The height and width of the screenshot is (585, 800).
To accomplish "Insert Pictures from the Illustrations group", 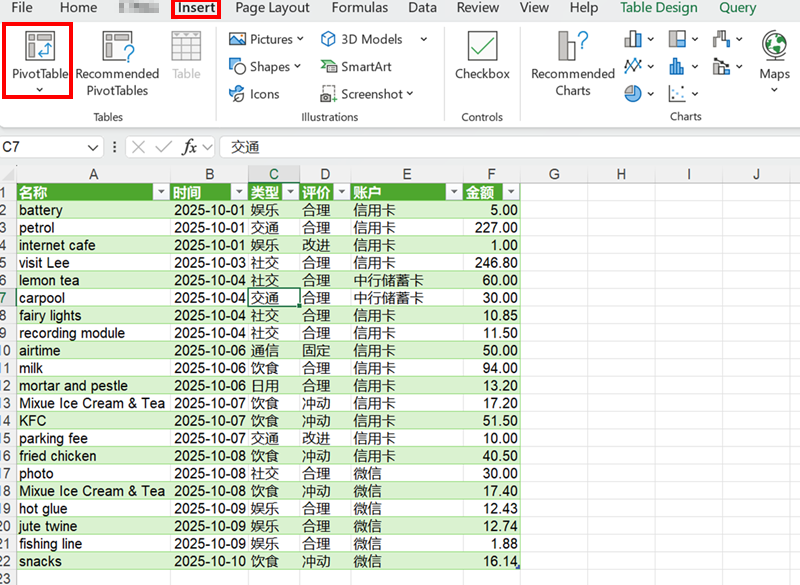I will (266, 39).
